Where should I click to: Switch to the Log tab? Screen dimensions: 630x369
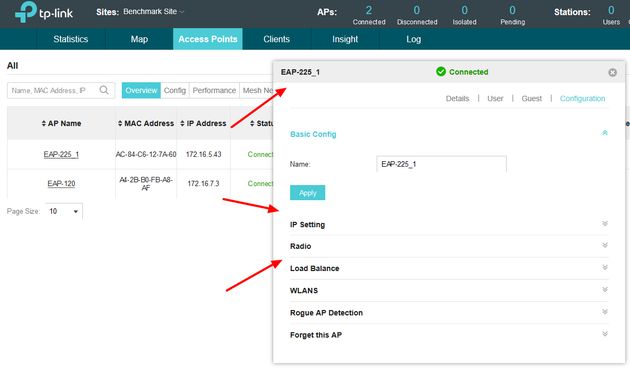coord(413,39)
